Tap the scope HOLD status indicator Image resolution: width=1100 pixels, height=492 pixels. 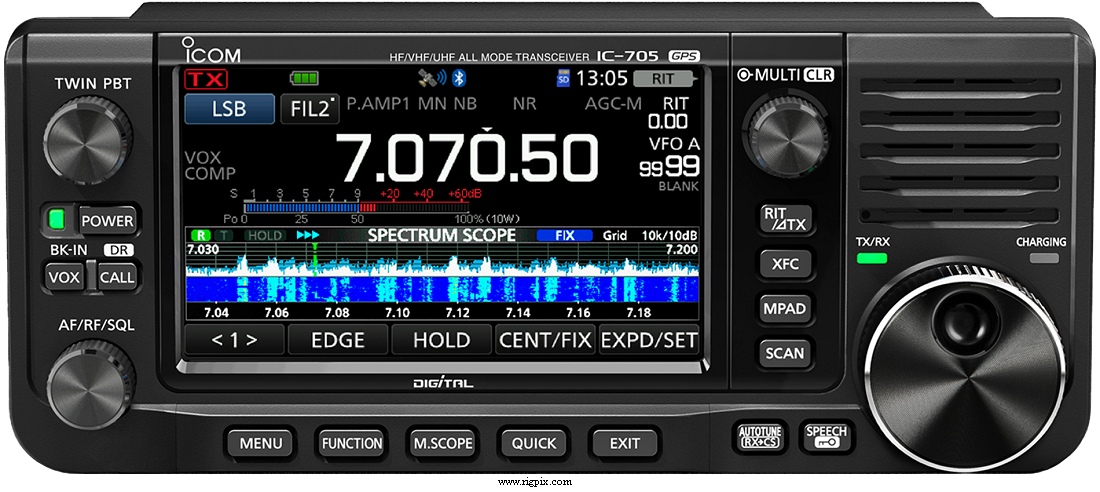click(x=265, y=235)
